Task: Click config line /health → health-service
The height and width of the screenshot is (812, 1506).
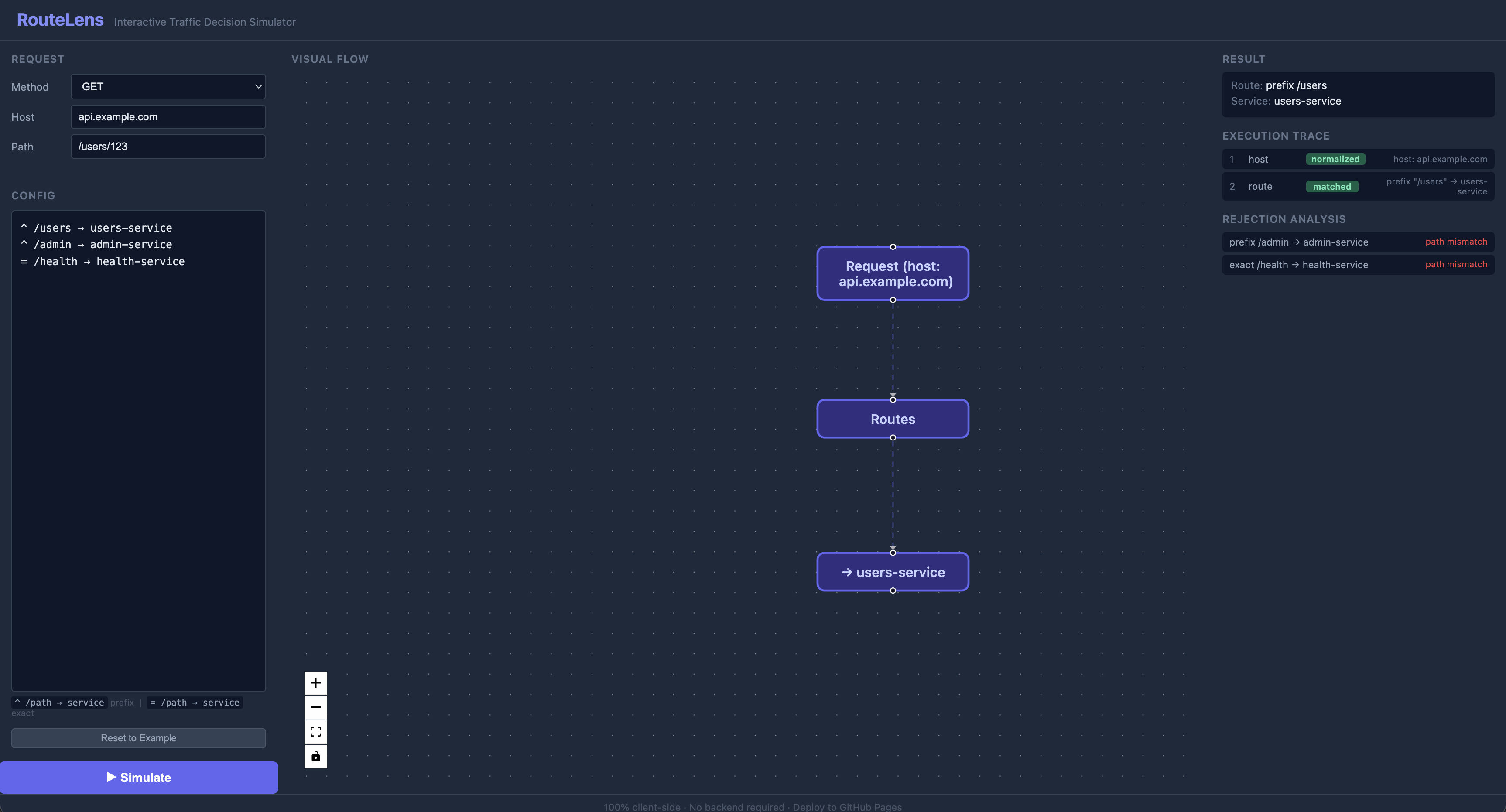Action: [103, 261]
